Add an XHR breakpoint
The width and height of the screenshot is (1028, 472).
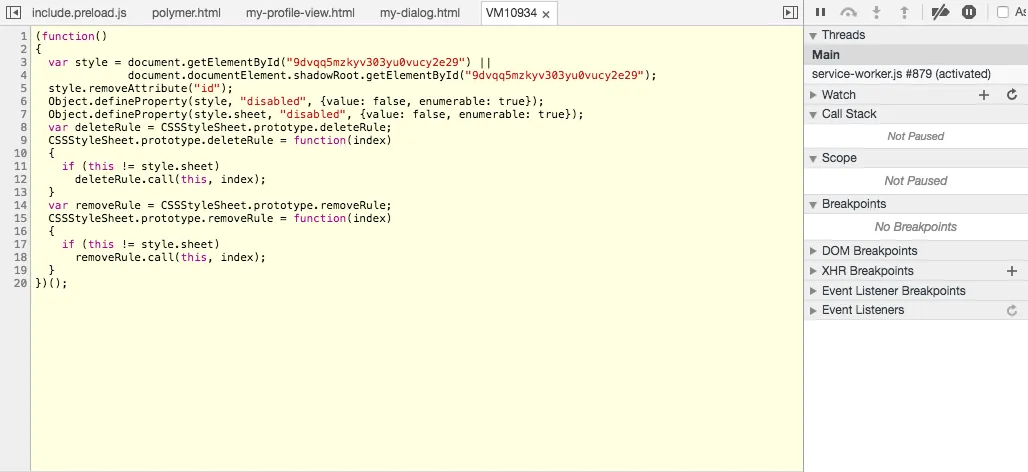1012,271
